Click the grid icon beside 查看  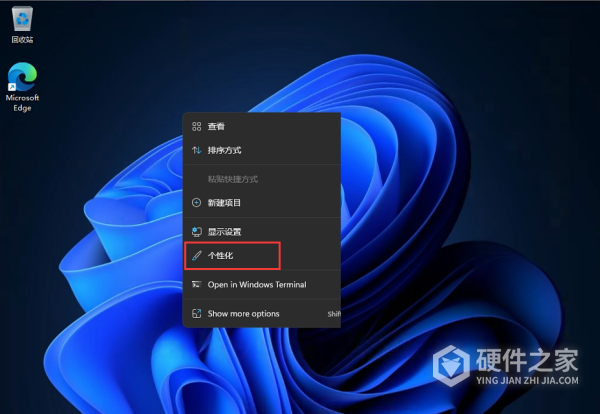196,126
